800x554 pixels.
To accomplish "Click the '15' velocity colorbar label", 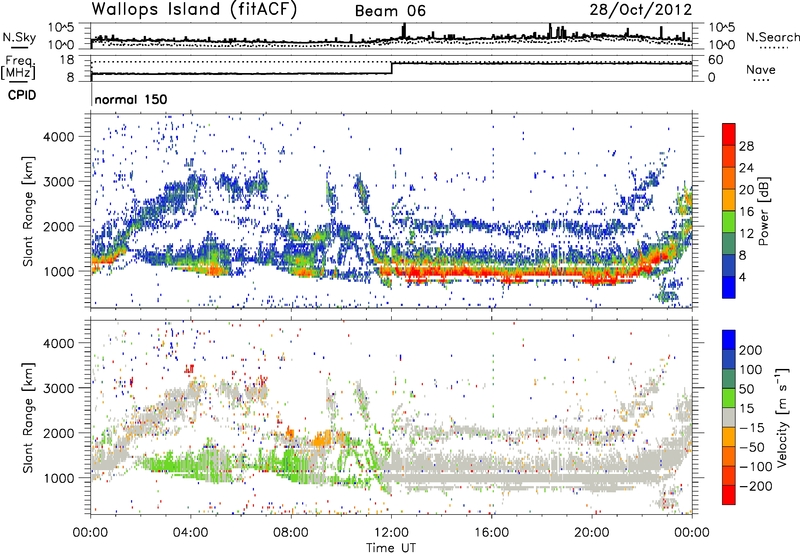I will (746, 409).
